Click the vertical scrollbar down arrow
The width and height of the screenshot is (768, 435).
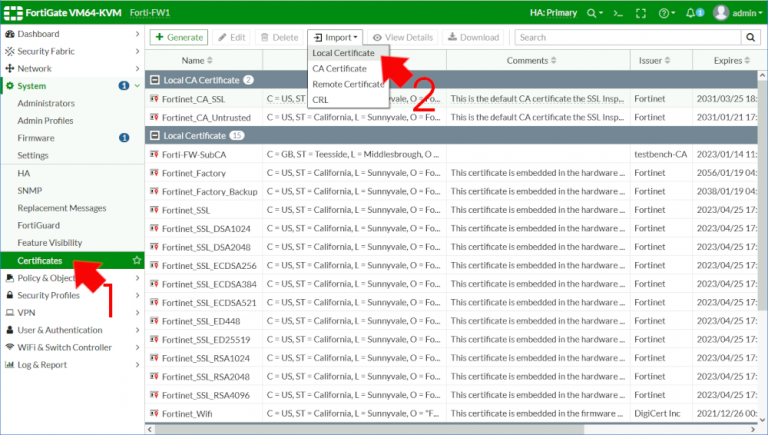[x=763, y=419]
